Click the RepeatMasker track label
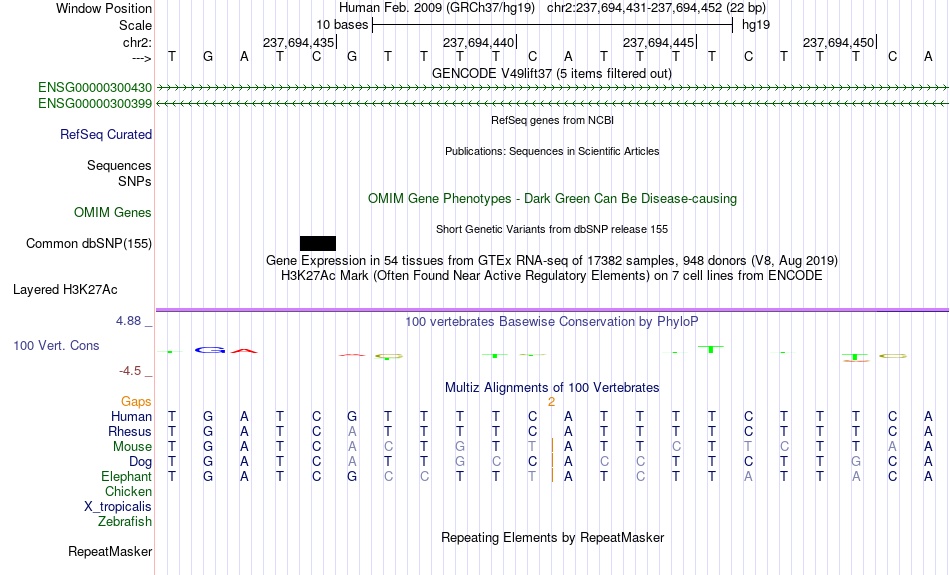Image resolution: width=950 pixels, height=575 pixels. (110, 551)
